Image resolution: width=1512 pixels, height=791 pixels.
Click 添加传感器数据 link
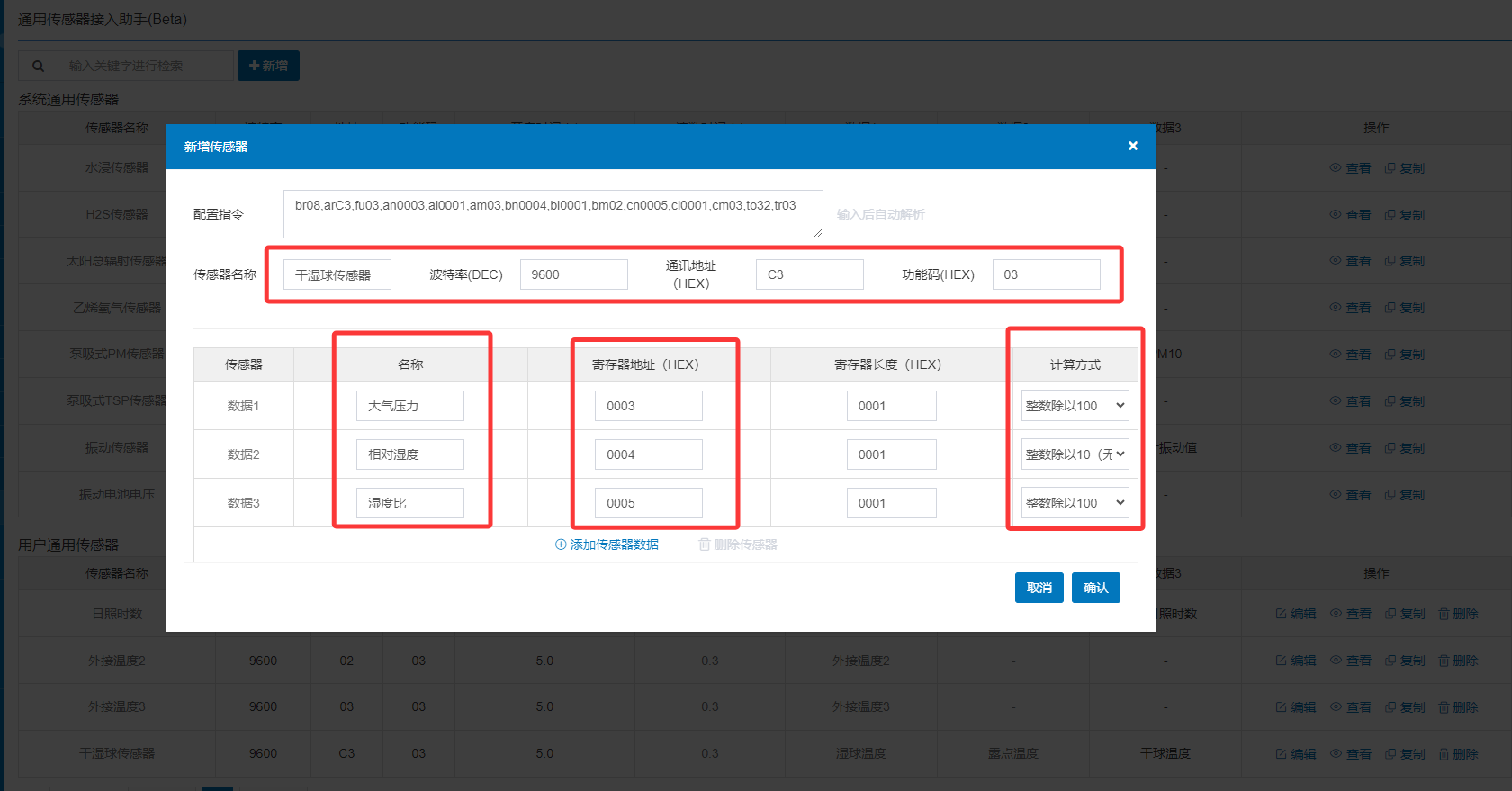click(607, 544)
